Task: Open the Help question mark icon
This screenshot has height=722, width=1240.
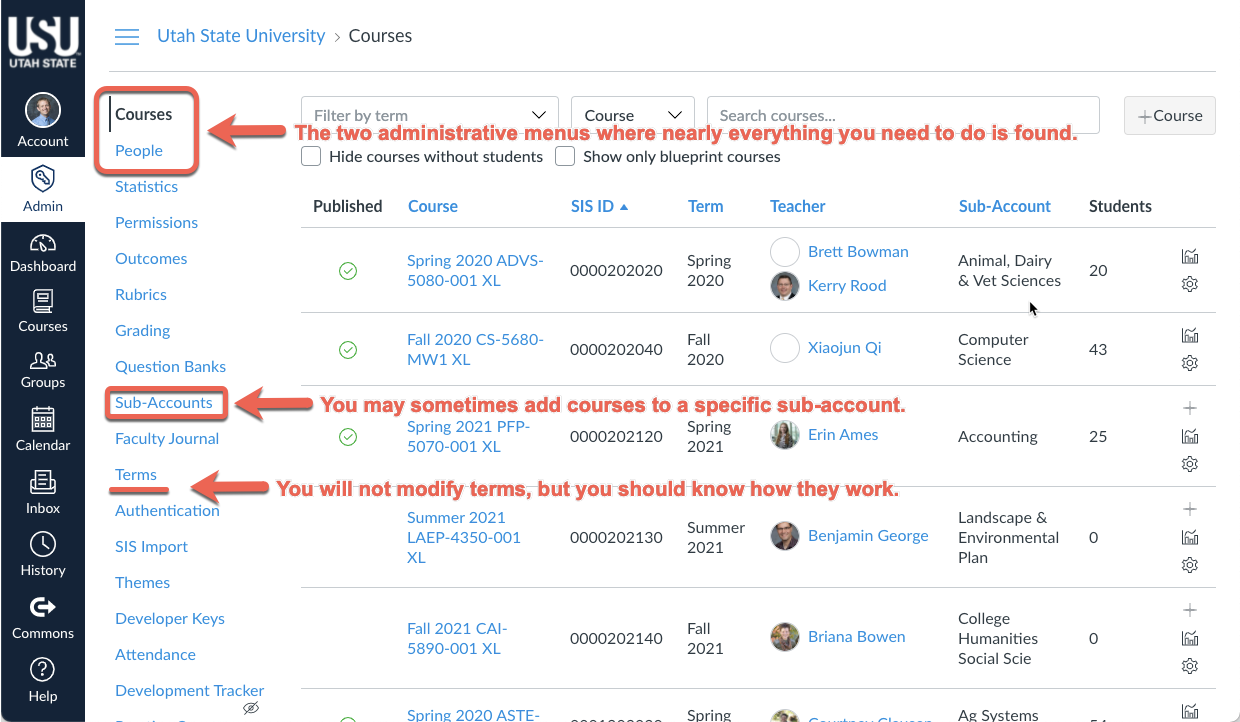Action: [43, 669]
